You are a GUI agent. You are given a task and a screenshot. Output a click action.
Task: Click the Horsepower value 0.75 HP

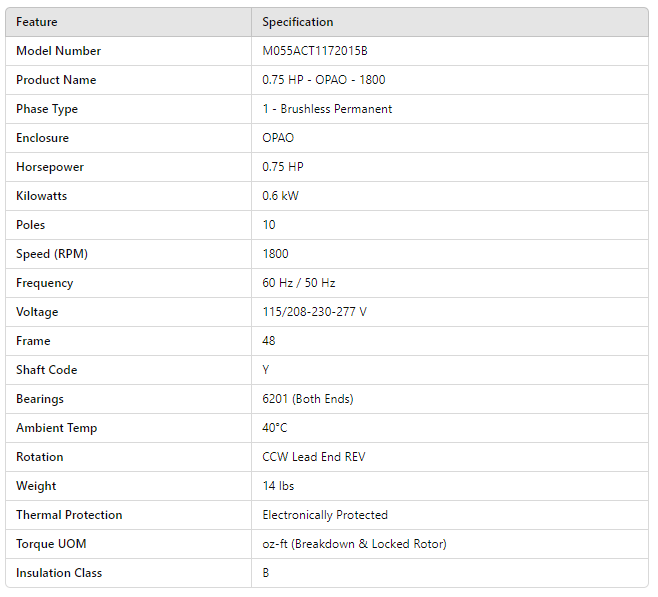(283, 167)
